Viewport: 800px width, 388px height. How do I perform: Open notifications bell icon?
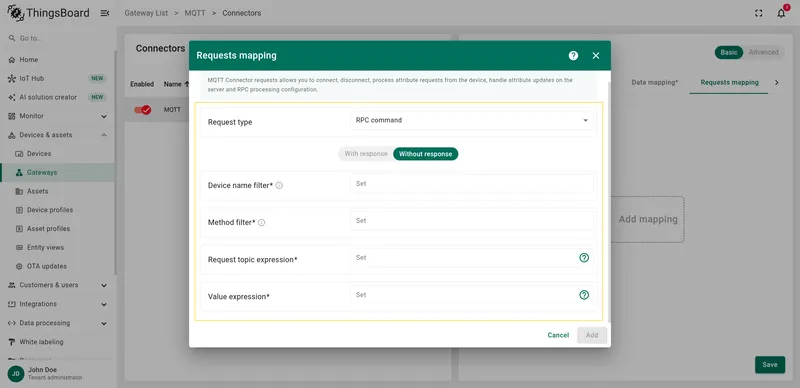coord(781,13)
